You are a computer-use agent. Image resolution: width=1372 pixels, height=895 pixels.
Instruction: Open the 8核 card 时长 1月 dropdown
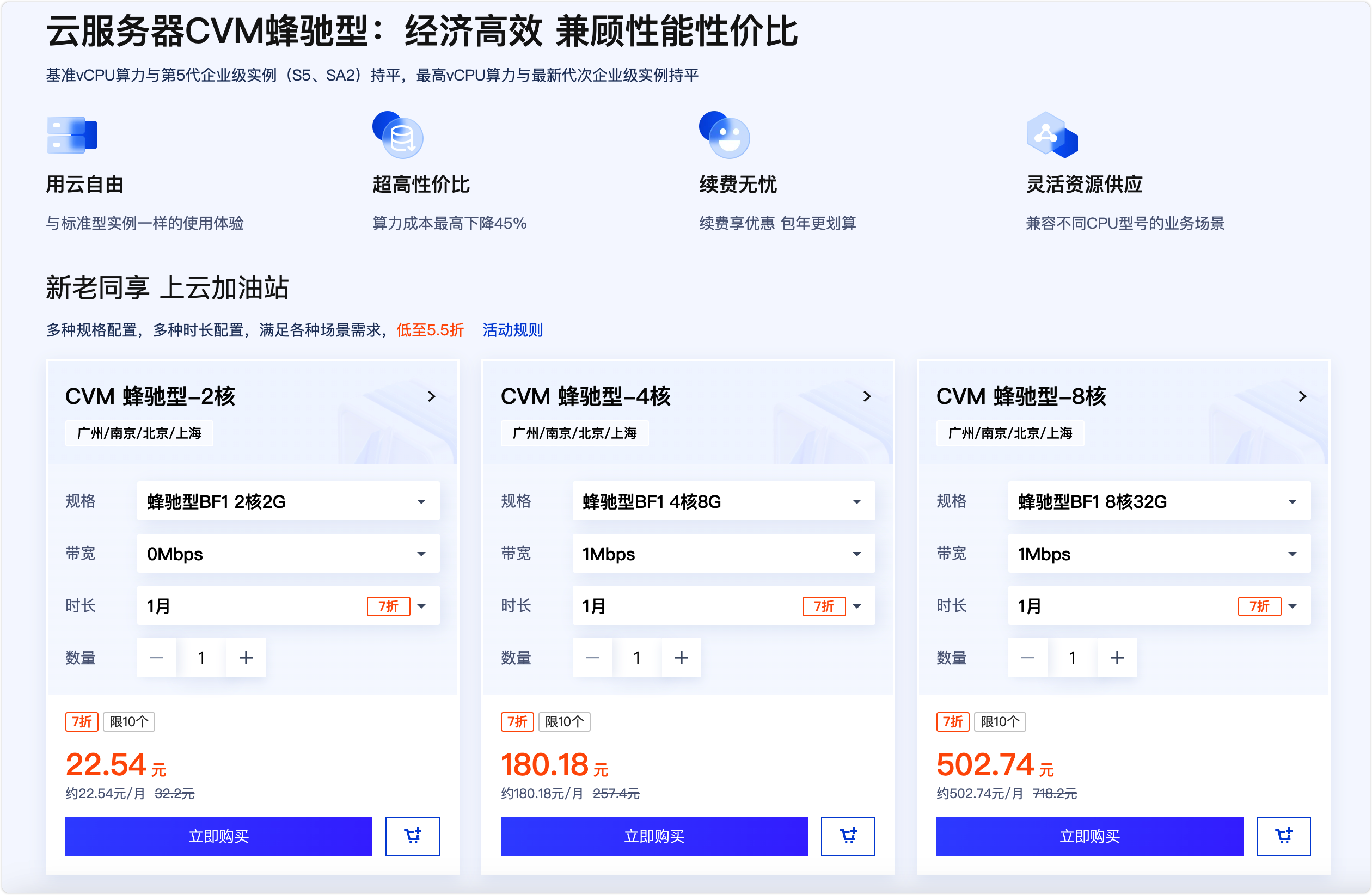1160,606
